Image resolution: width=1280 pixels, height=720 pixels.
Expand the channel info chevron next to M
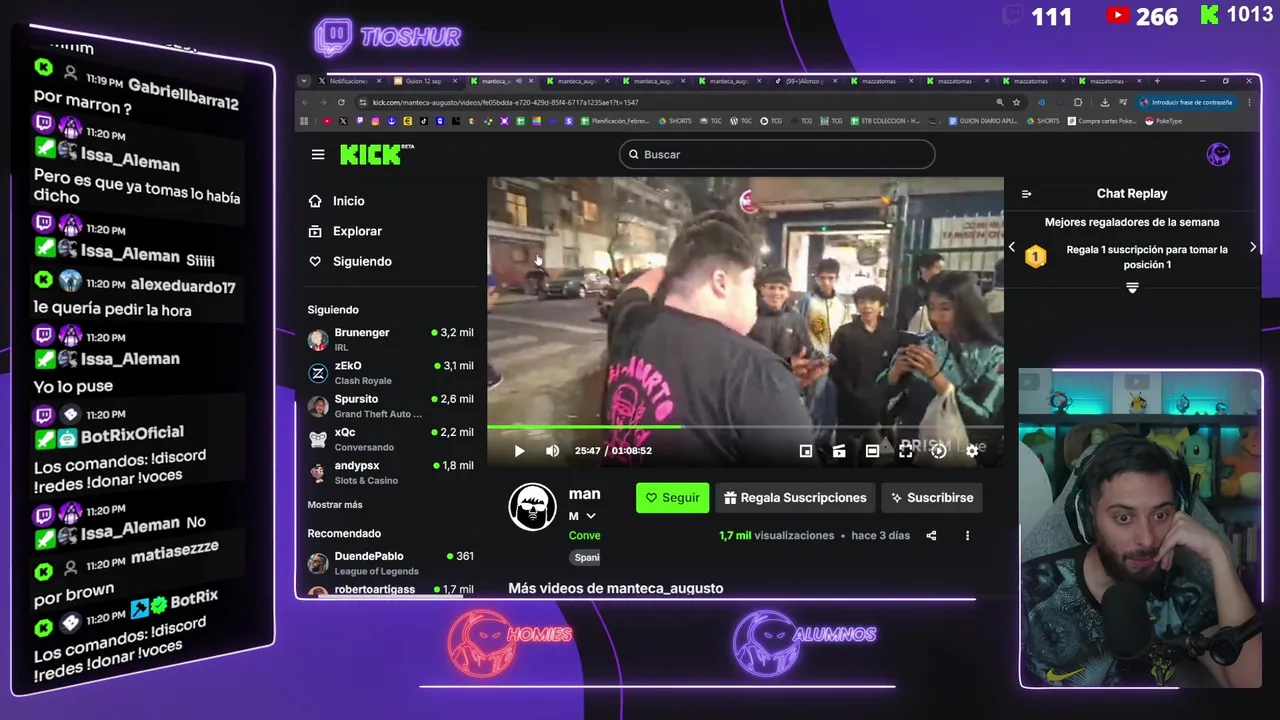point(591,516)
